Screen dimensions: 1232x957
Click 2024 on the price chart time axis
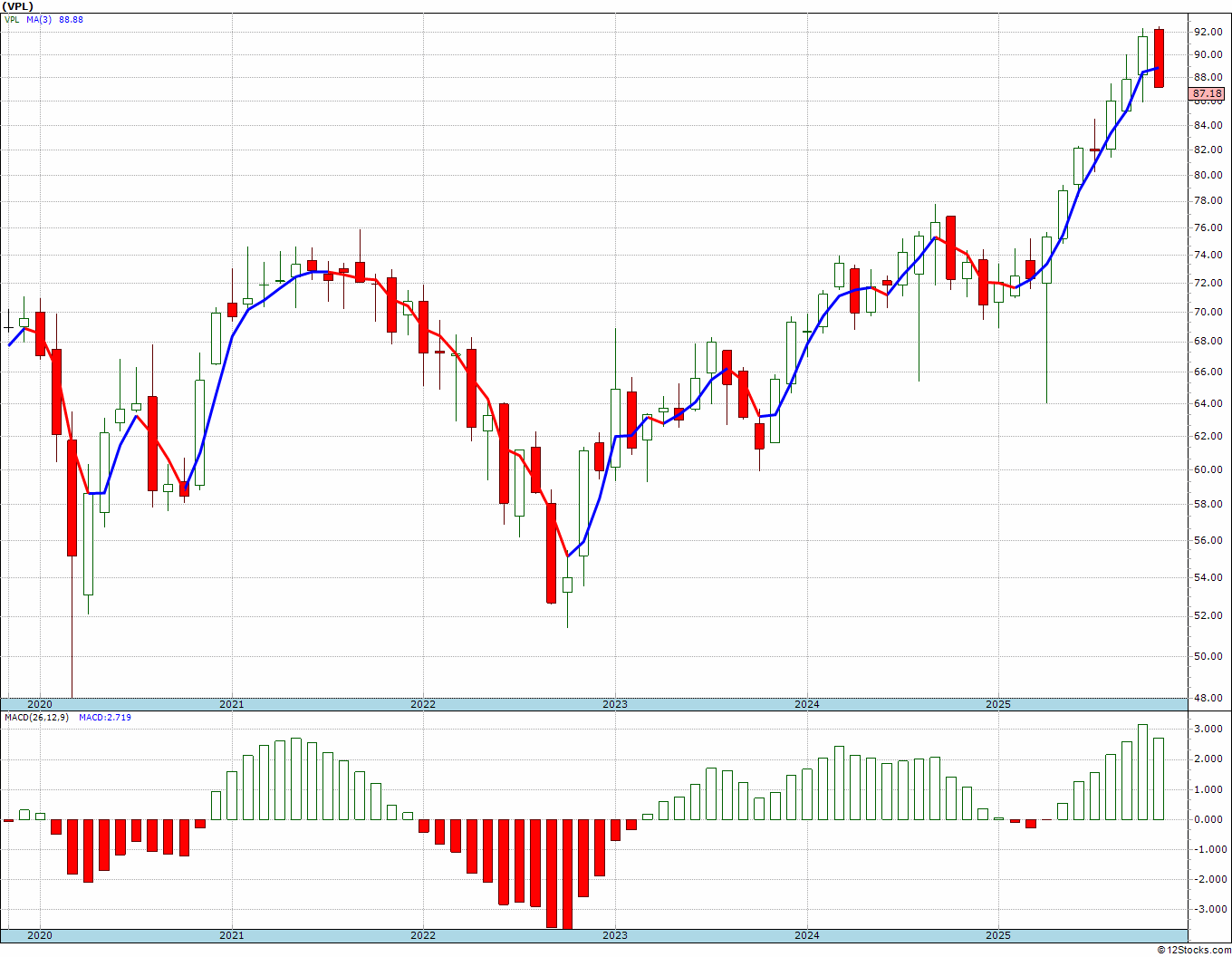(x=807, y=704)
